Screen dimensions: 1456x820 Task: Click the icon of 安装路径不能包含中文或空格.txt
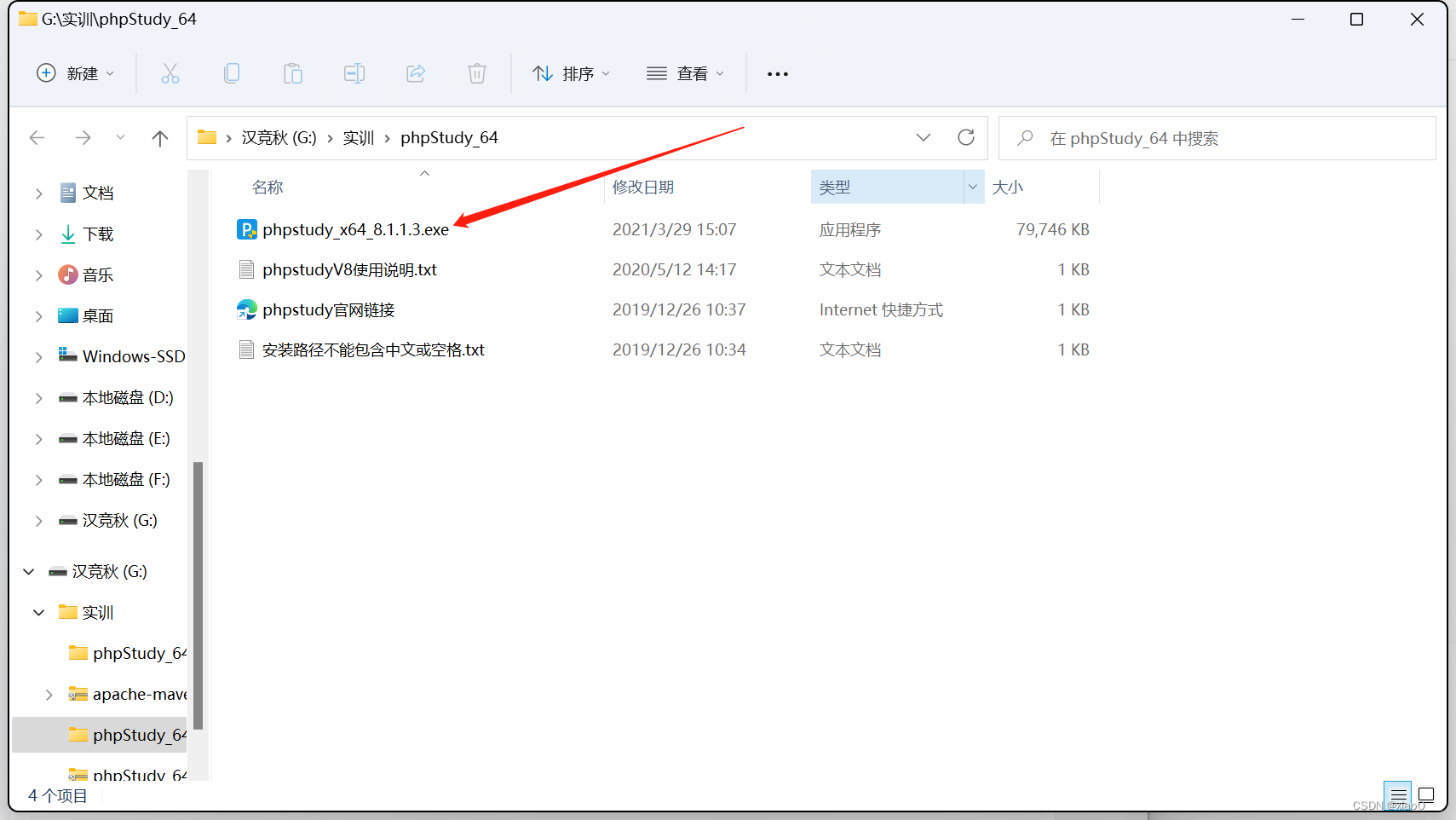[x=247, y=349]
